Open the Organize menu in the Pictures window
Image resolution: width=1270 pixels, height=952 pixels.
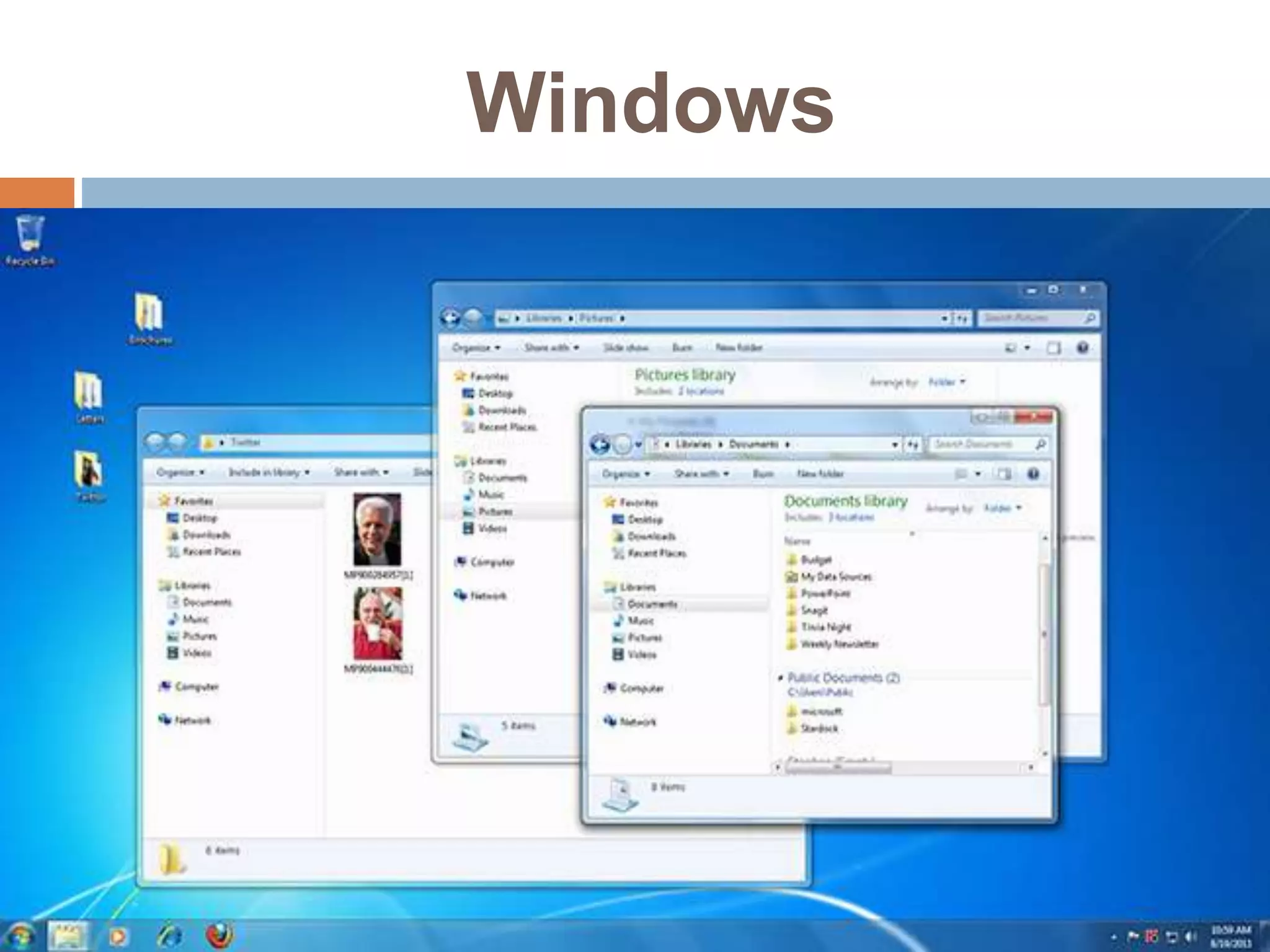[476, 348]
